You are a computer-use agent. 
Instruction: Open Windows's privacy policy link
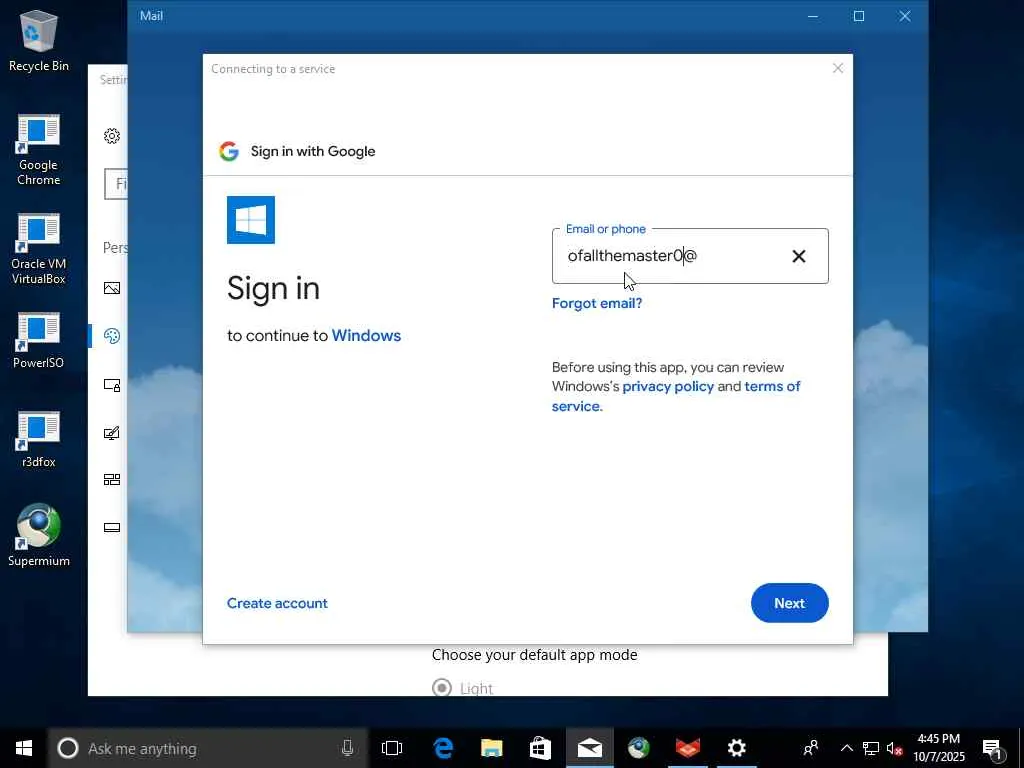pos(667,386)
